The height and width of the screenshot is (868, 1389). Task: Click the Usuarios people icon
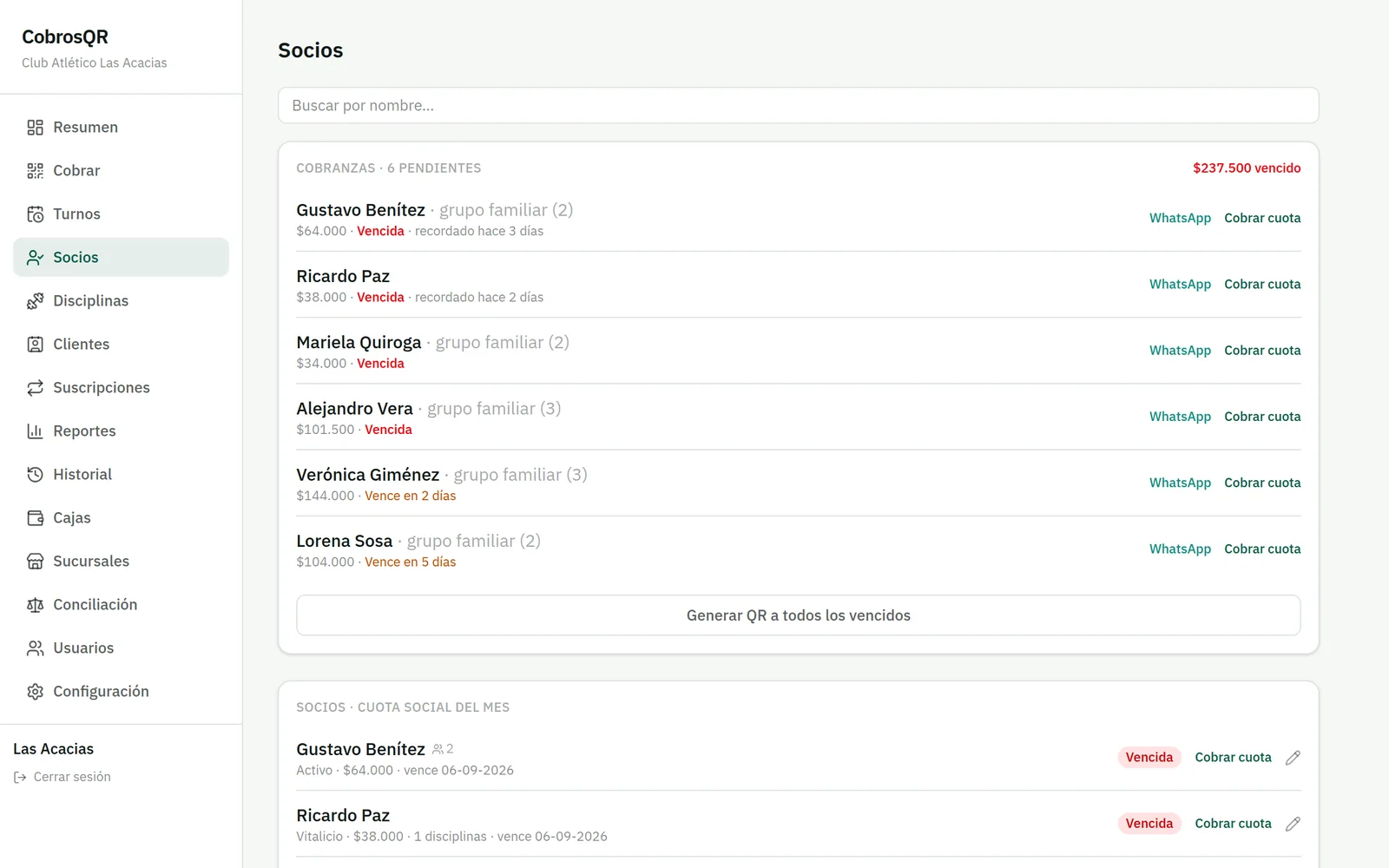pyautogui.click(x=35, y=648)
